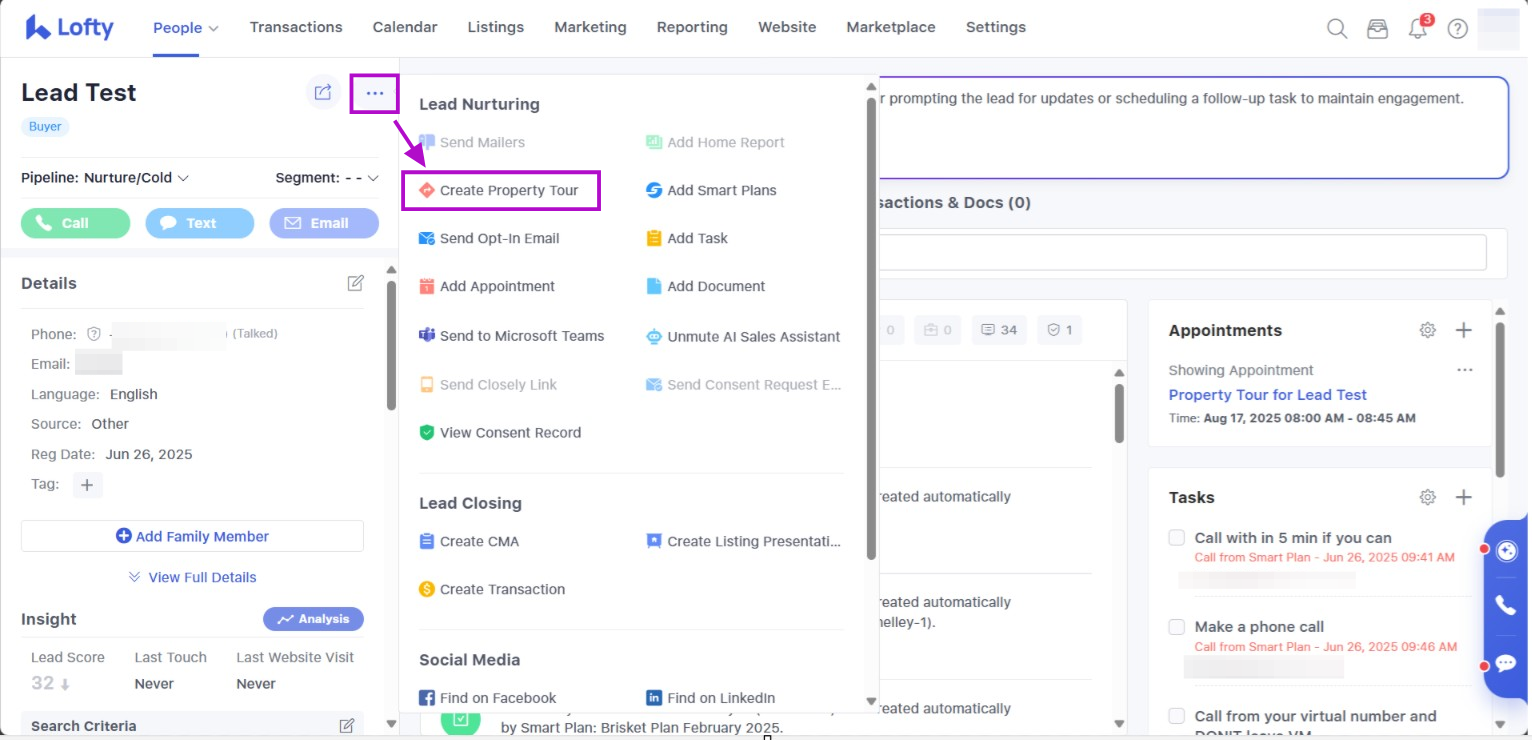Click the help question mark icon
This screenshot has height=740, width=1532.
tap(1457, 28)
